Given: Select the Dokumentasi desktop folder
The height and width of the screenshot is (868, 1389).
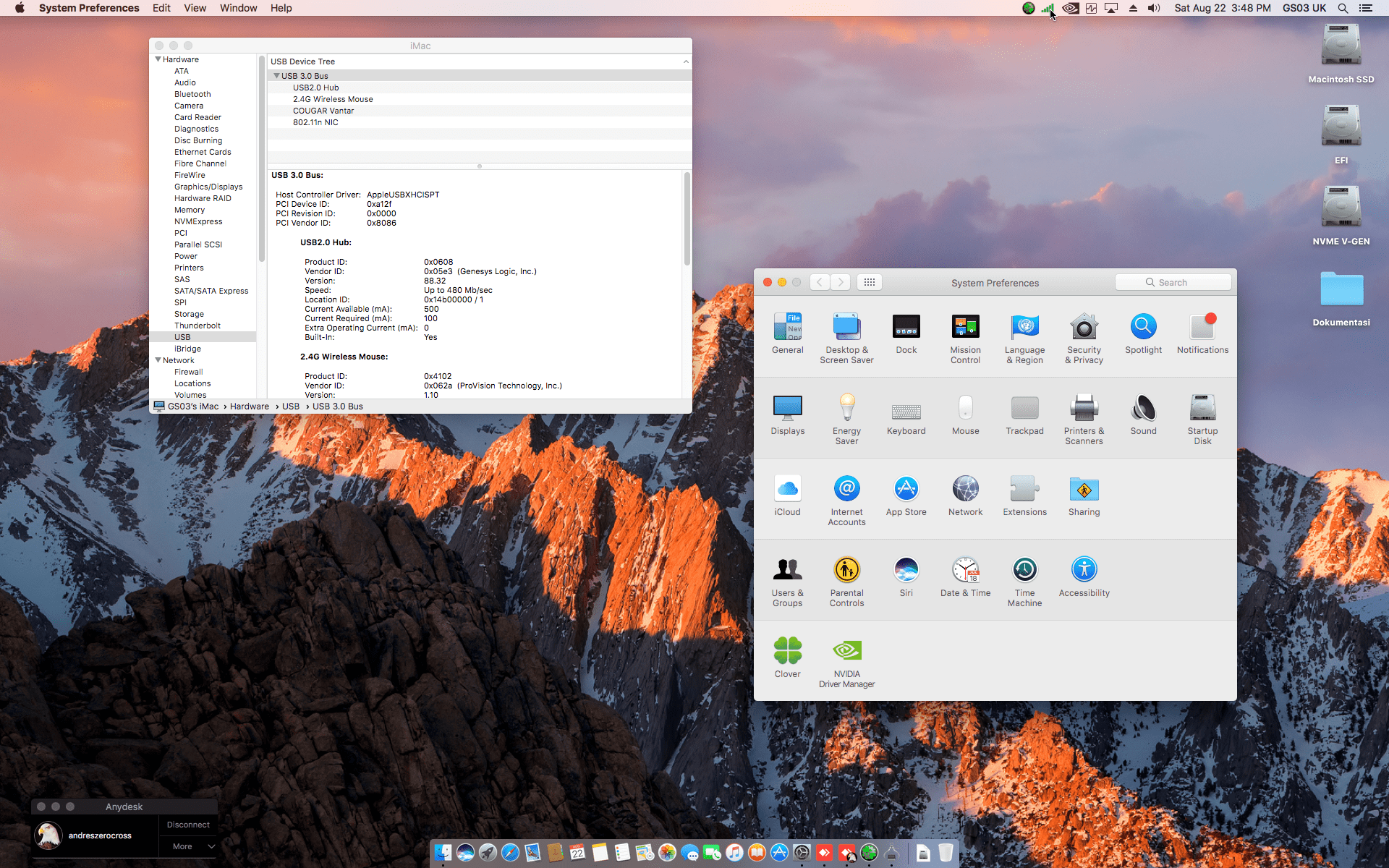Looking at the screenshot, I should point(1341,298).
